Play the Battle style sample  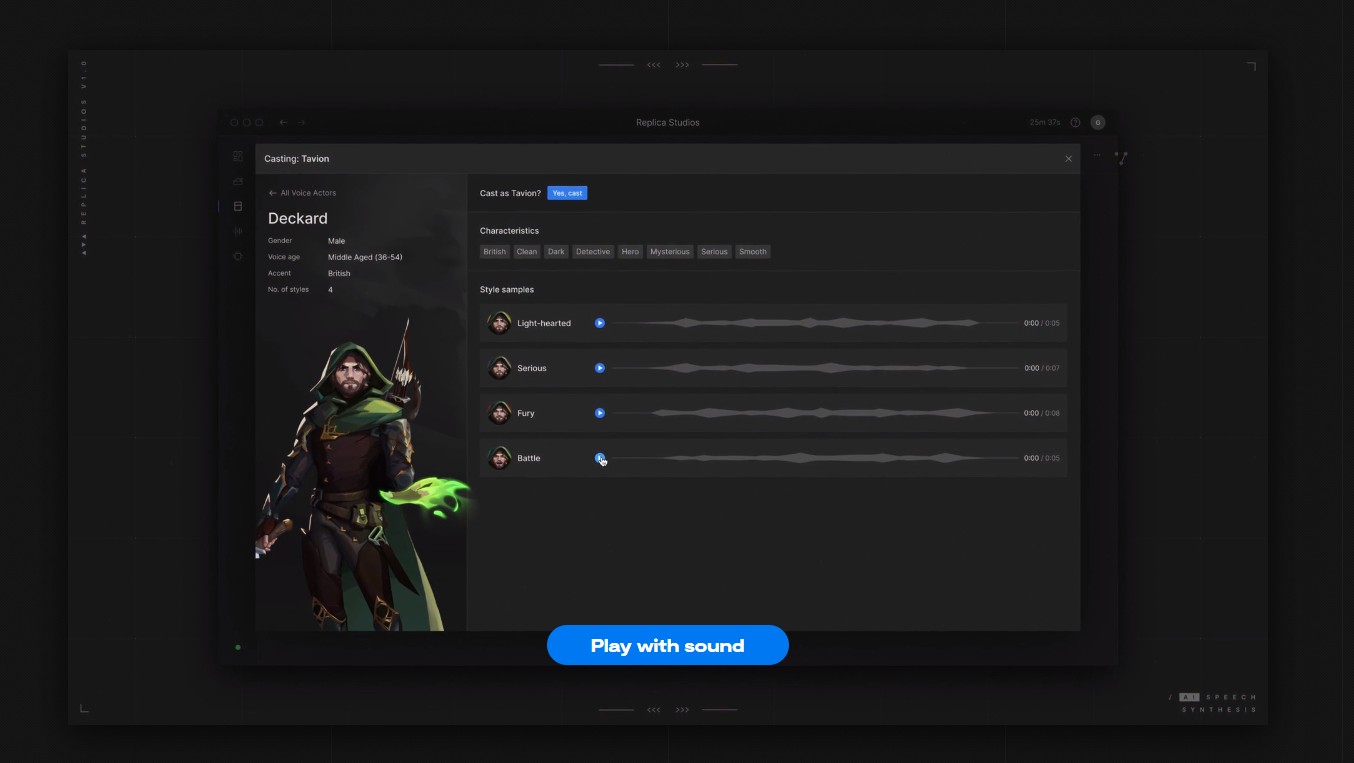pyautogui.click(x=600, y=458)
